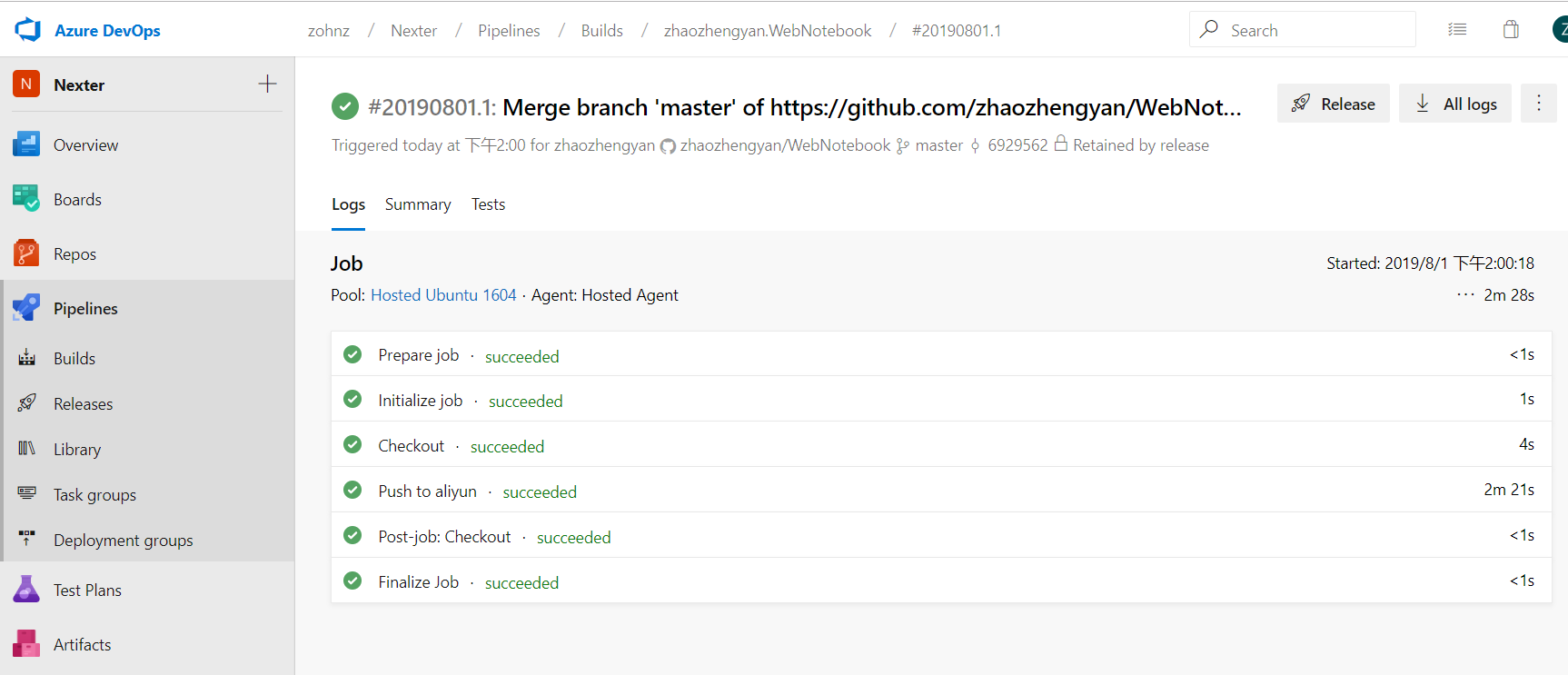Click the #20190801.1 breadcrumb

(x=957, y=30)
